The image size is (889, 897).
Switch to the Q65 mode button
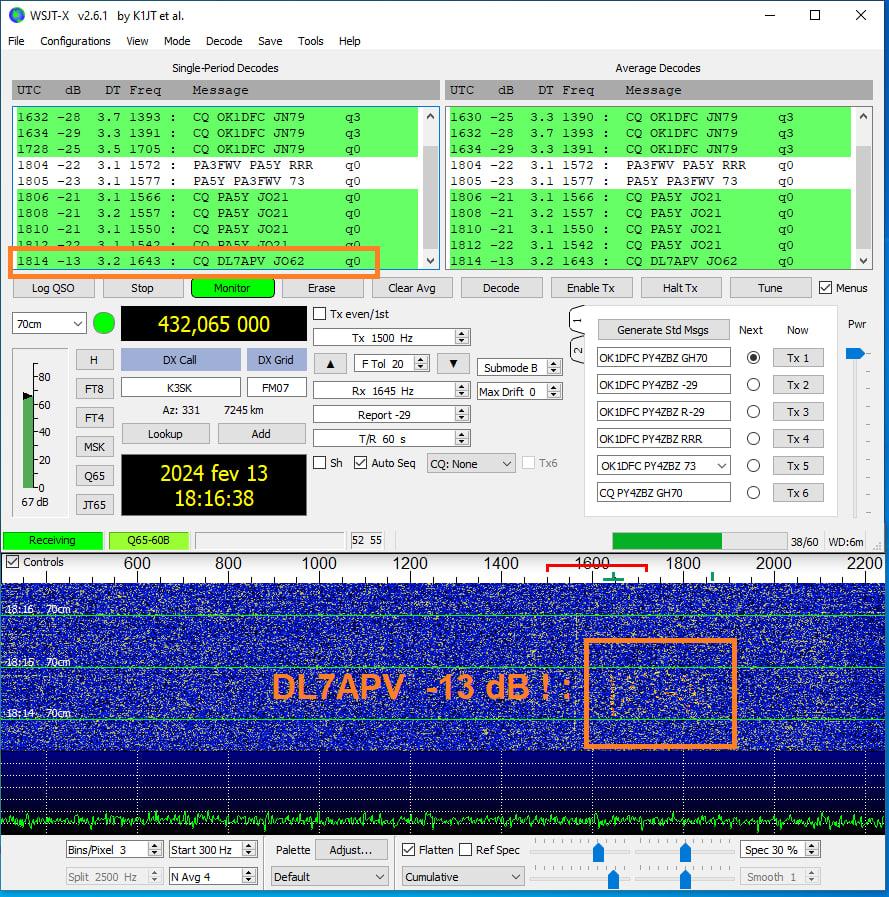pos(94,476)
